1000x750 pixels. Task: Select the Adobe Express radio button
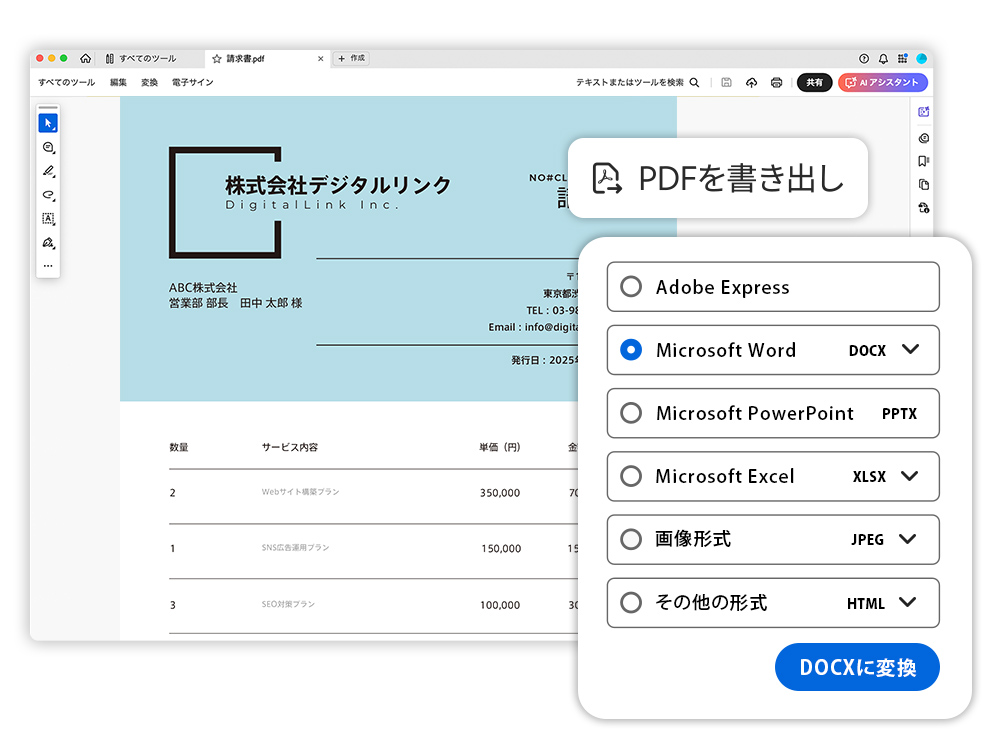pos(631,287)
